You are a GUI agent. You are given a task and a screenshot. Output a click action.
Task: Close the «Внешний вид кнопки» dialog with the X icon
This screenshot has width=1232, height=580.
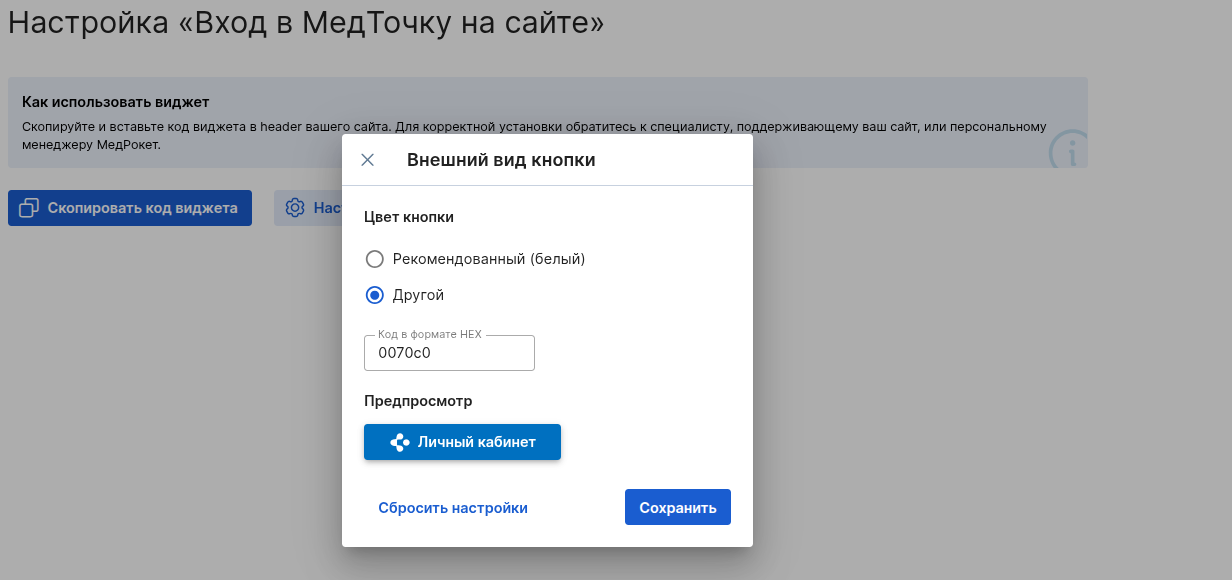click(x=367, y=160)
